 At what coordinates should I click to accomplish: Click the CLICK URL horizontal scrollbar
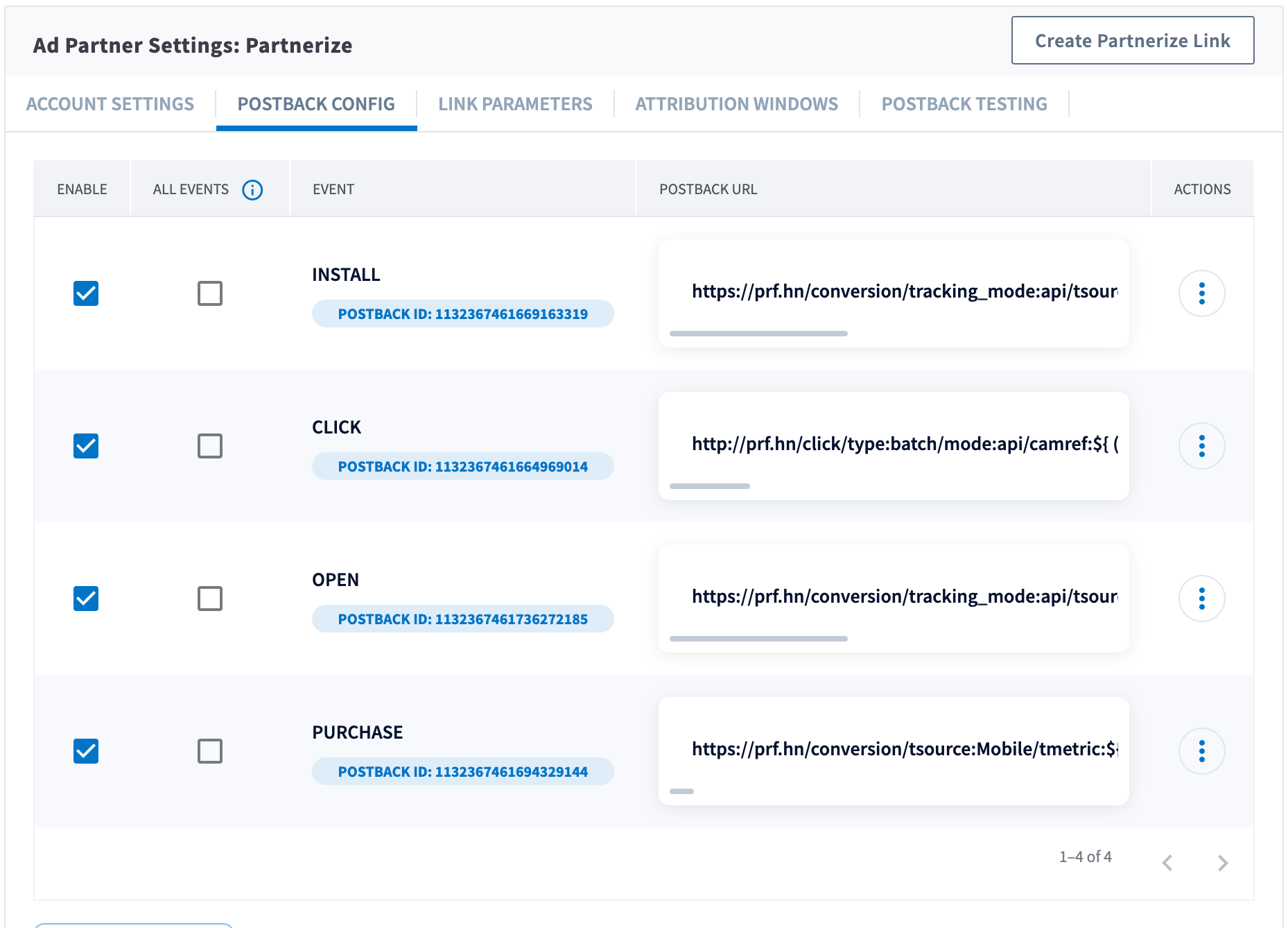tap(710, 486)
